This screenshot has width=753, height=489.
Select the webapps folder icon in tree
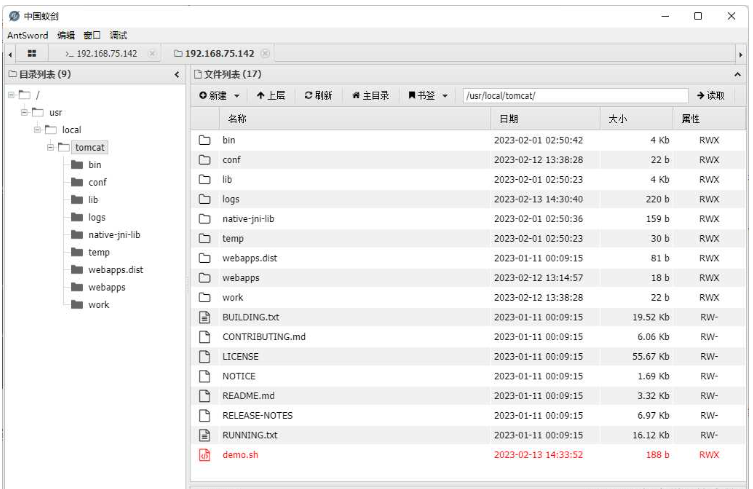point(77,287)
